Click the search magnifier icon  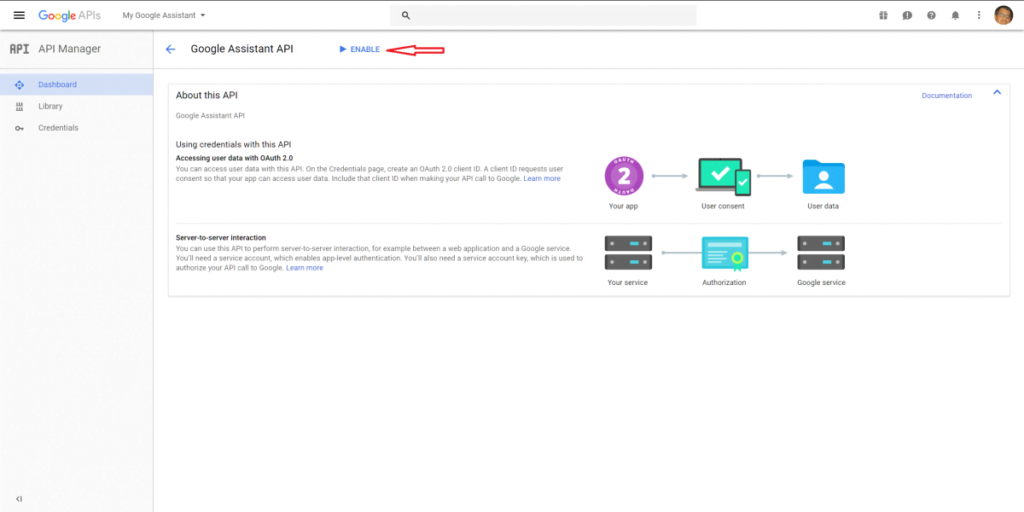[406, 15]
